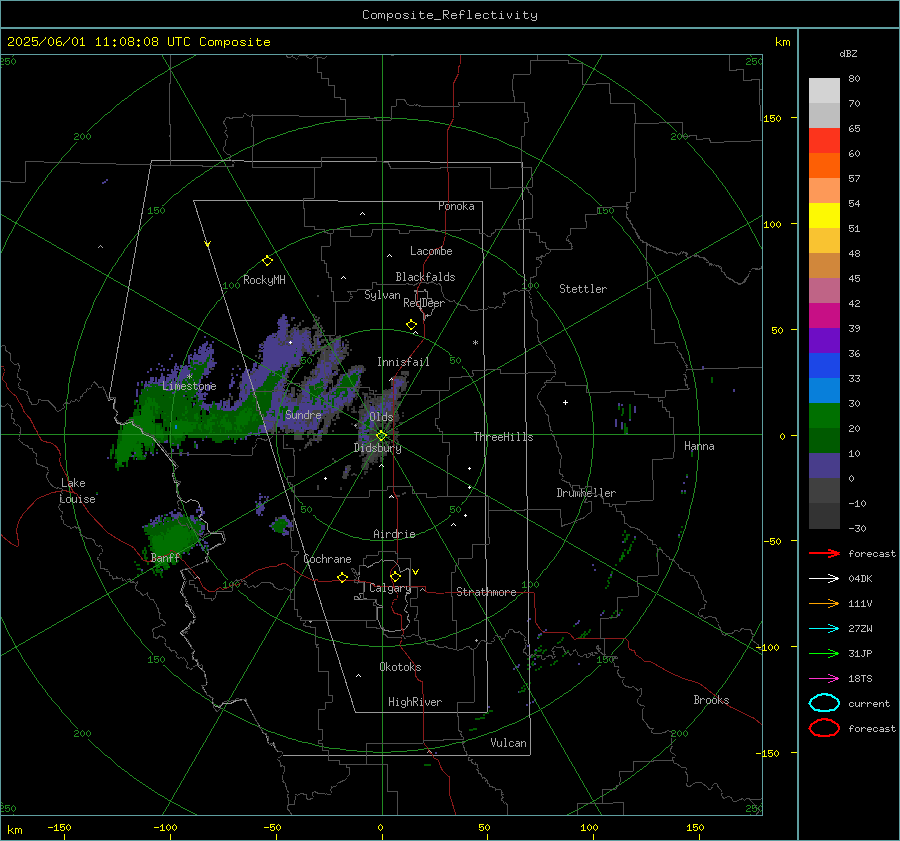
Task: Click the orange 111V arrow legend icon
Action: tap(824, 603)
